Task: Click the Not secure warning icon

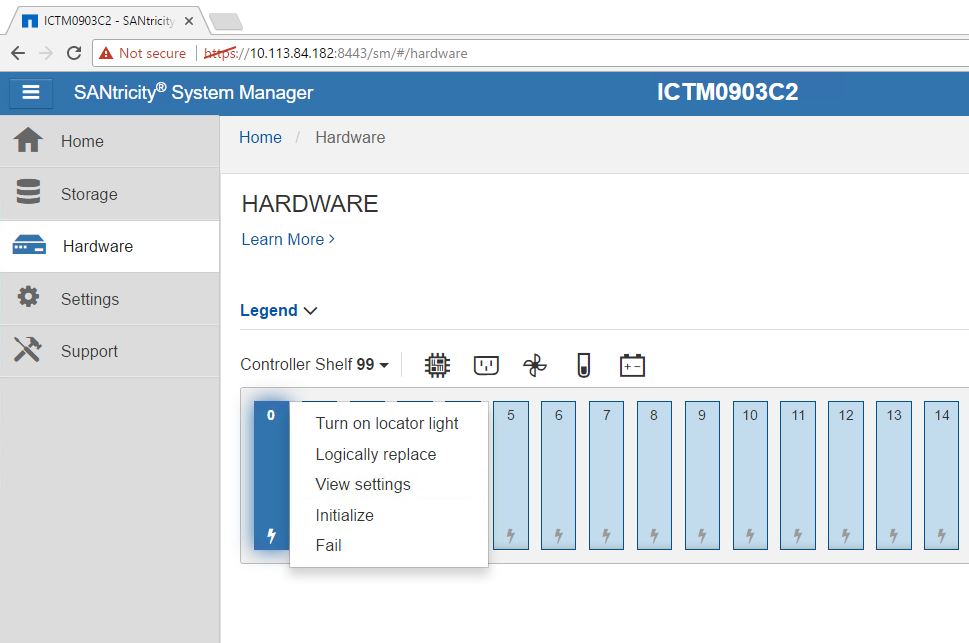Action: coord(106,53)
